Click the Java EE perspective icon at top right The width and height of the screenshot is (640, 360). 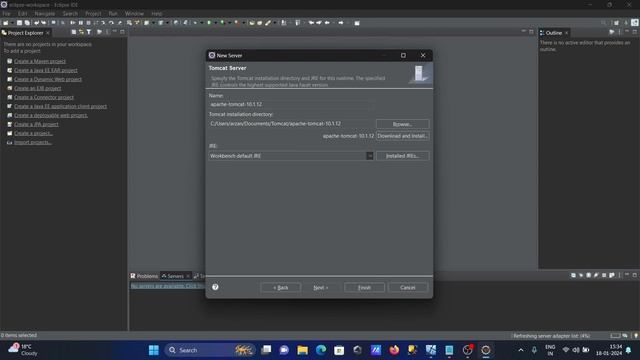pos(635,23)
